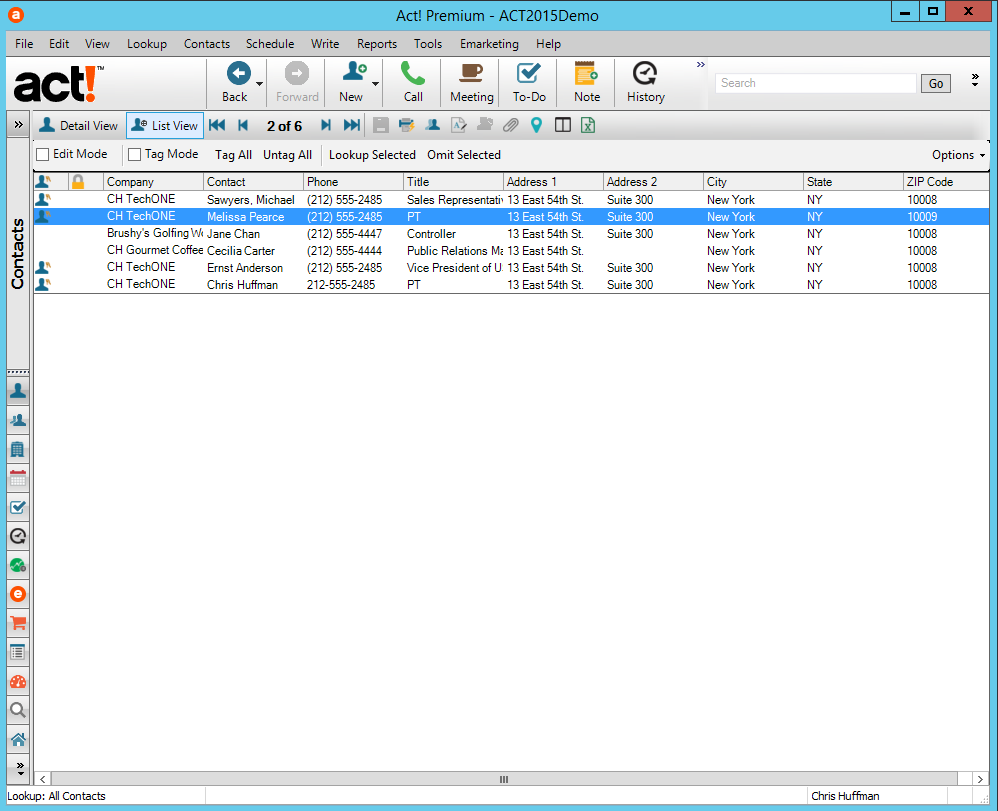Open the New button dropdown arrow
998x811 pixels.
click(x=376, y=83)
